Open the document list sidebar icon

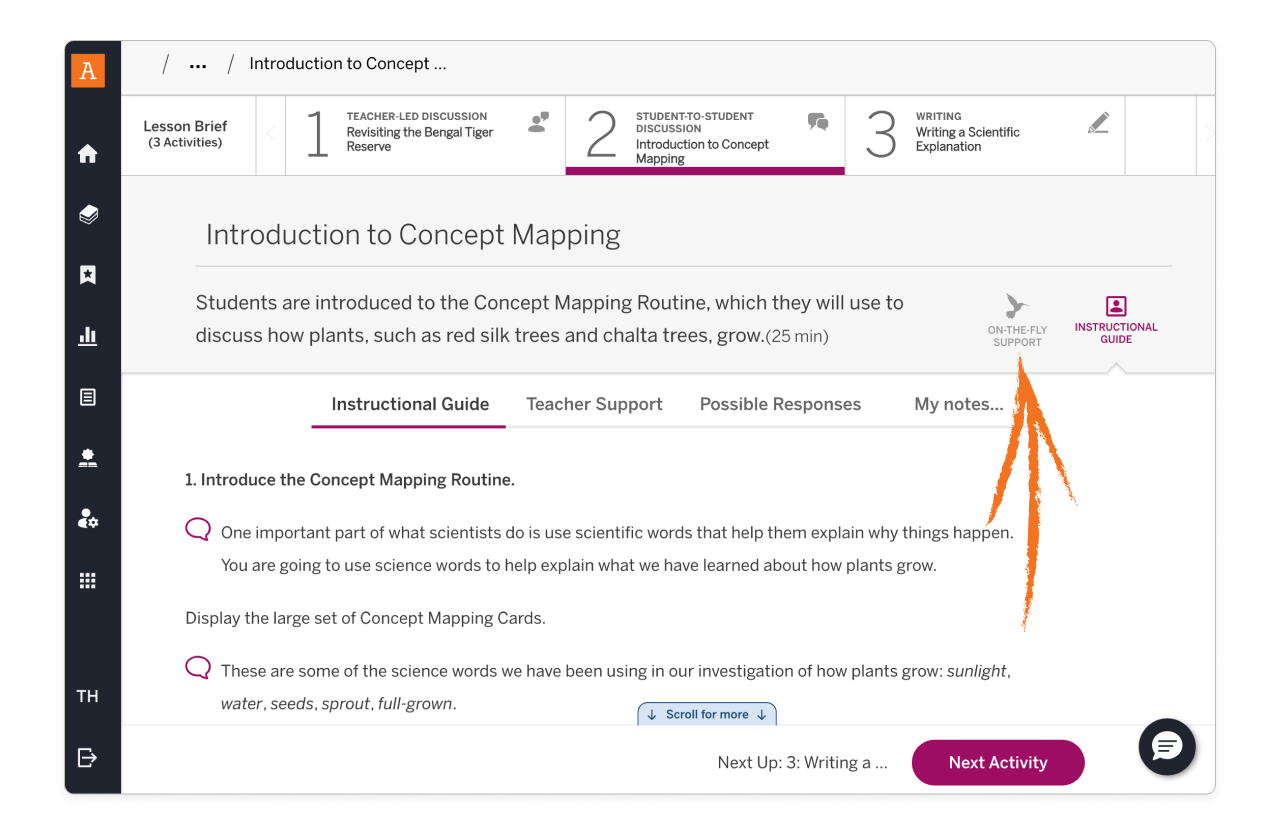(88, 397)
